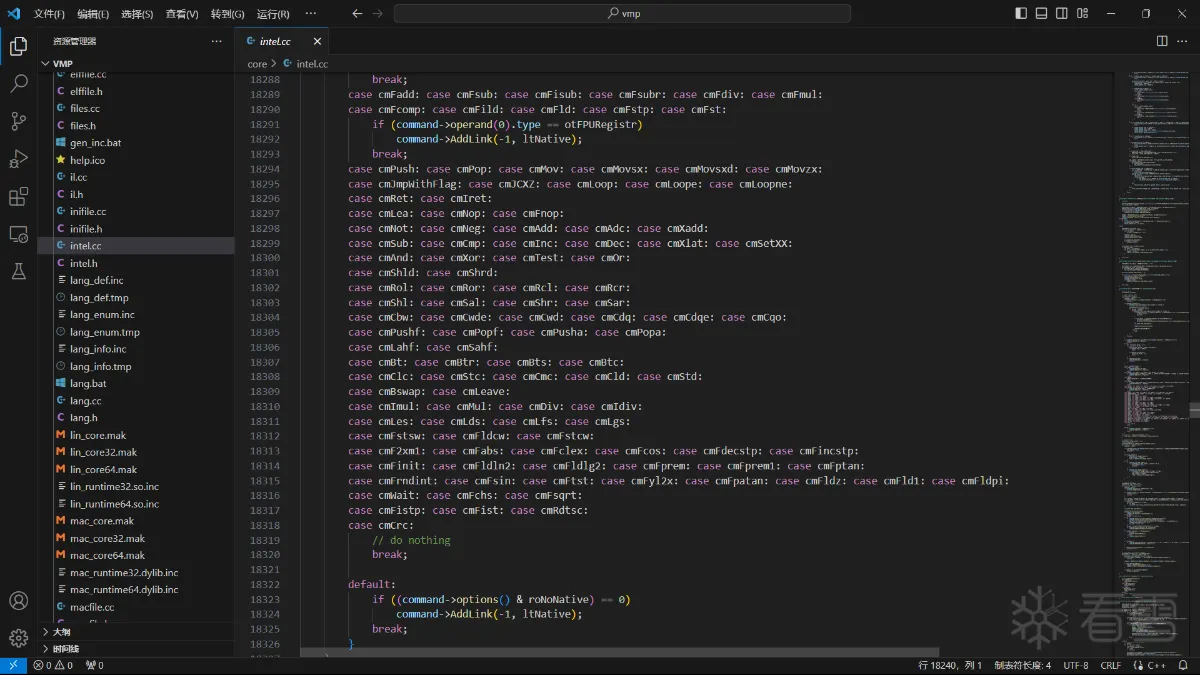
Task: Open files.cc in the explorer
Action: pos(136,108)
